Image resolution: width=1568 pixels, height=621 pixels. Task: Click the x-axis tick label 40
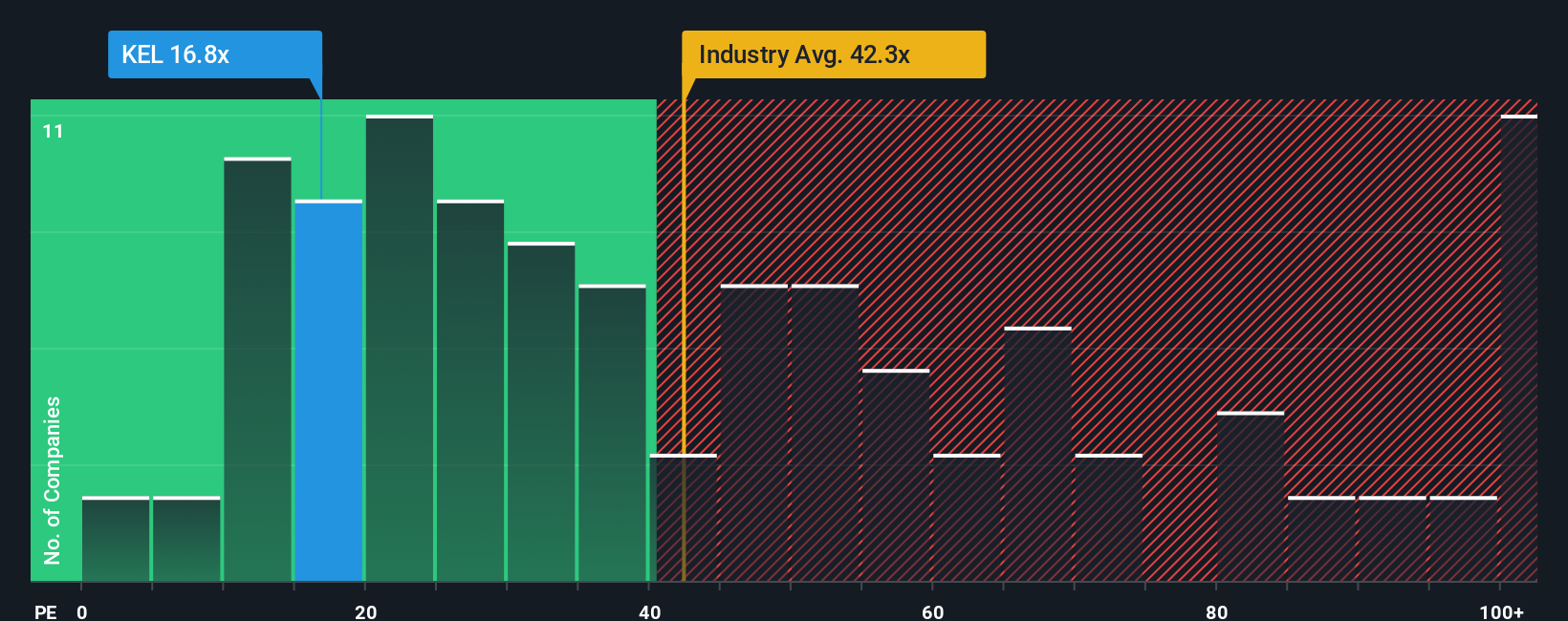pyautogui.click(x=650, y=611)
